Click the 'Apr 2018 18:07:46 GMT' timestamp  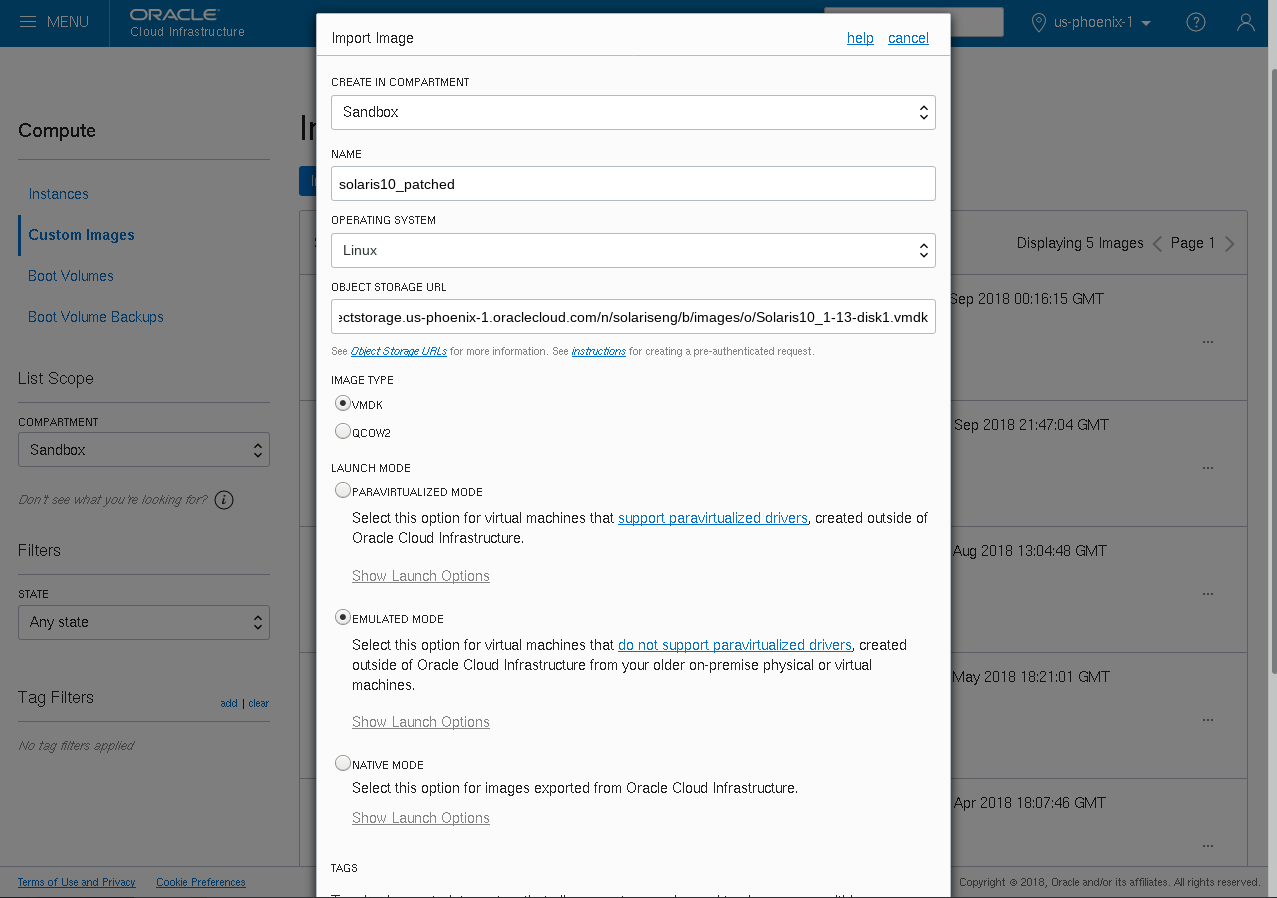point(1030,803)
